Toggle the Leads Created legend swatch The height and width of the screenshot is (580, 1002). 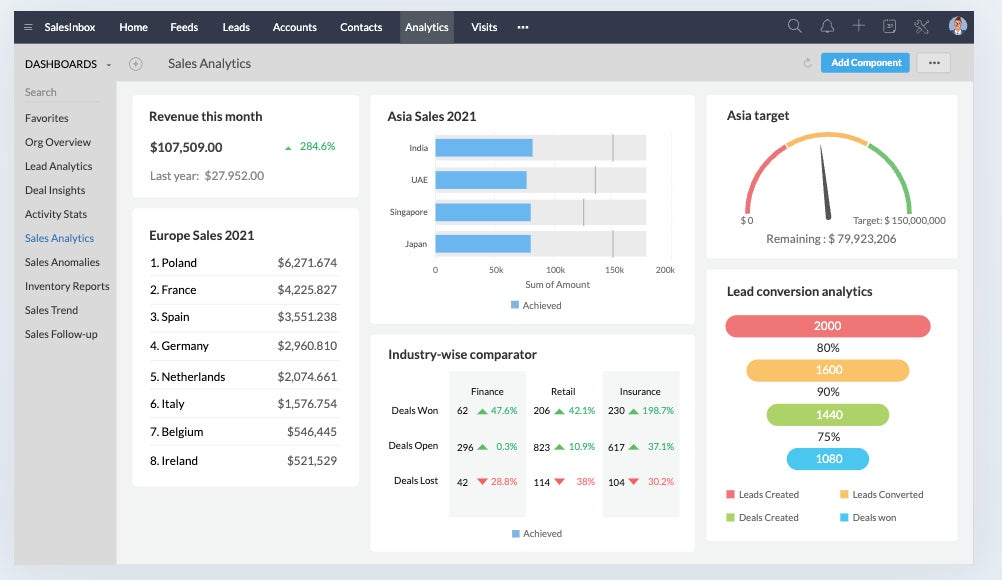coord(730,494)
